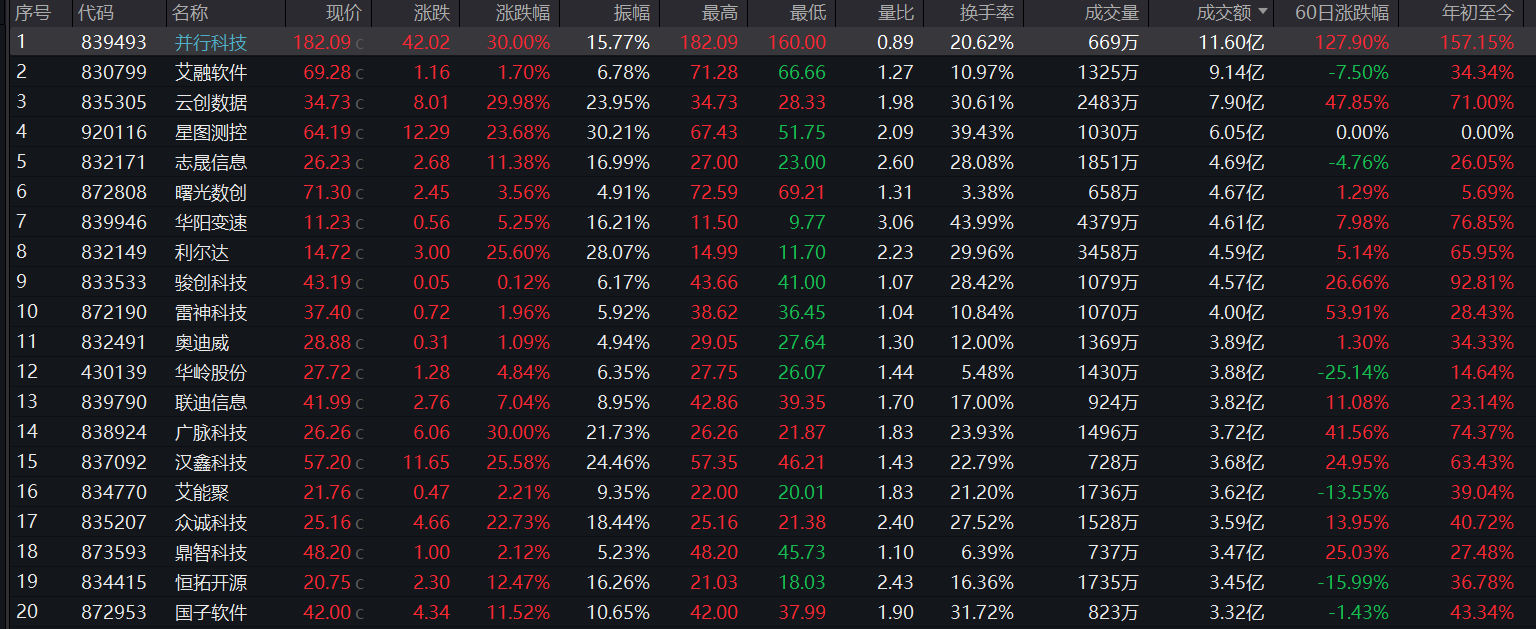
Task: Click stock code 430139
Action: point(114,372)
